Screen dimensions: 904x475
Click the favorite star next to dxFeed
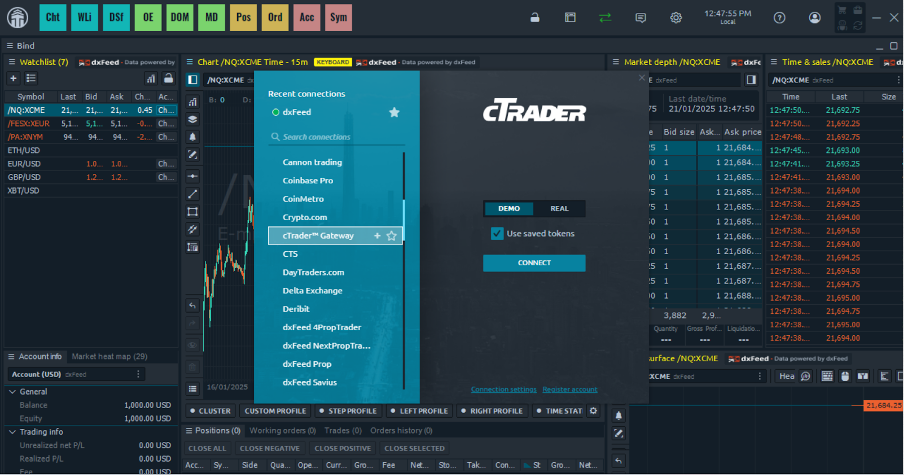click(x=394, y=112)
